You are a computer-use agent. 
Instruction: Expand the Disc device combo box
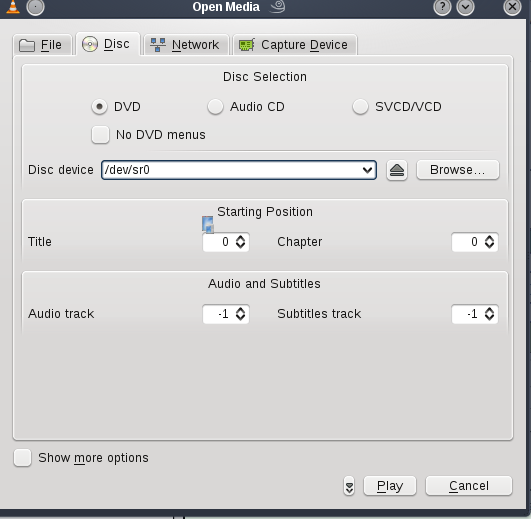pos(367,170)
